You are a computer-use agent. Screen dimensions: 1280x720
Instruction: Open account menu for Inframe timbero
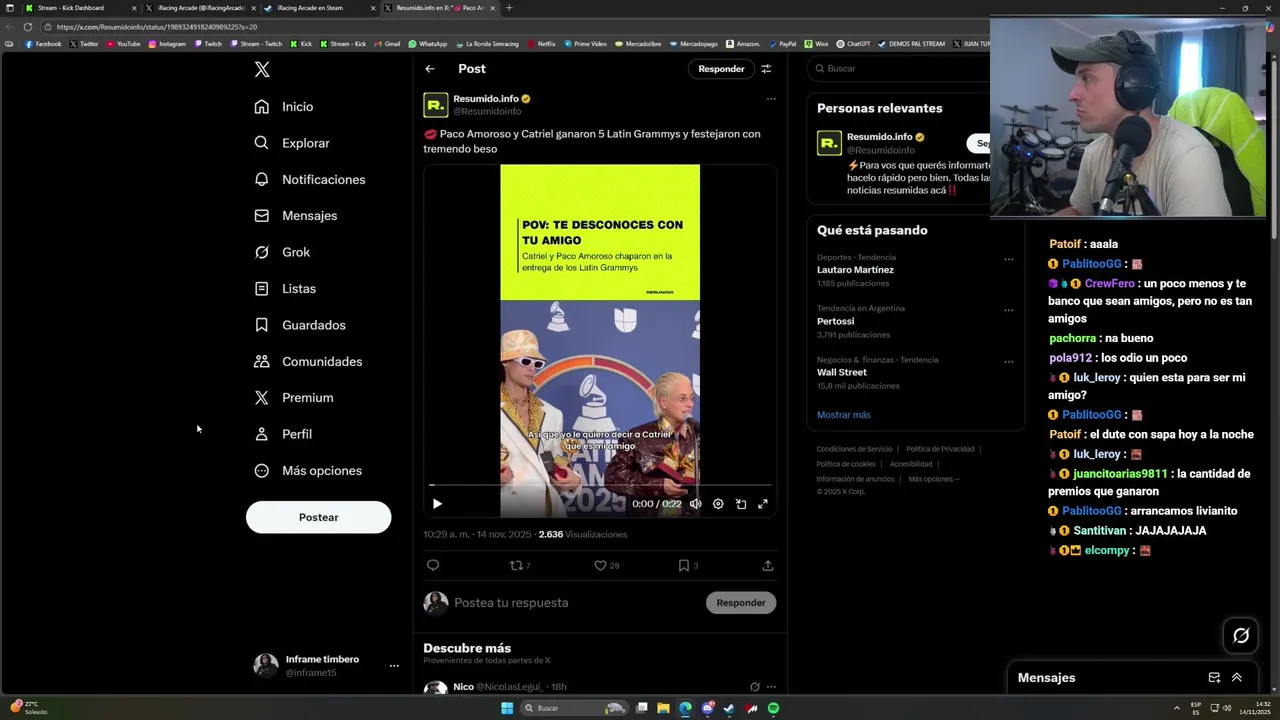click(x=394, y=666)
